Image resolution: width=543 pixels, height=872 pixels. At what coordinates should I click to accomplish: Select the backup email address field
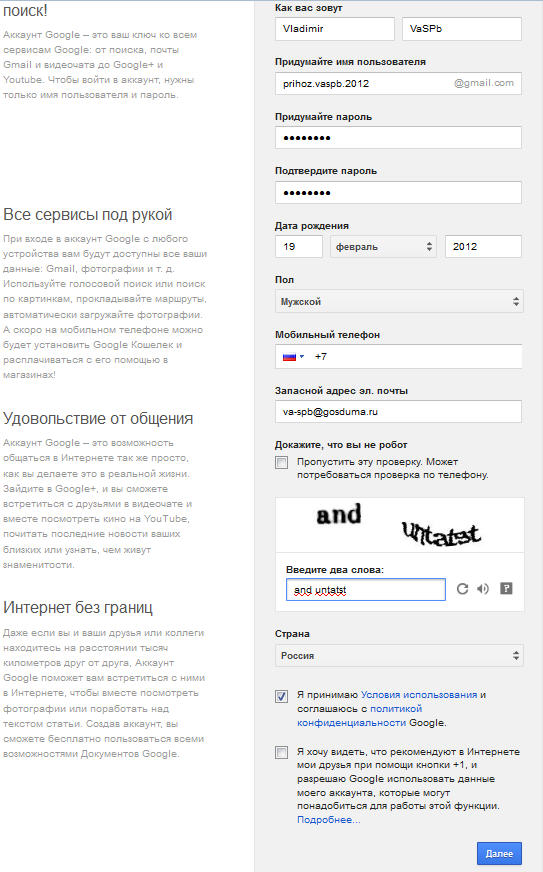pos(398,412)
